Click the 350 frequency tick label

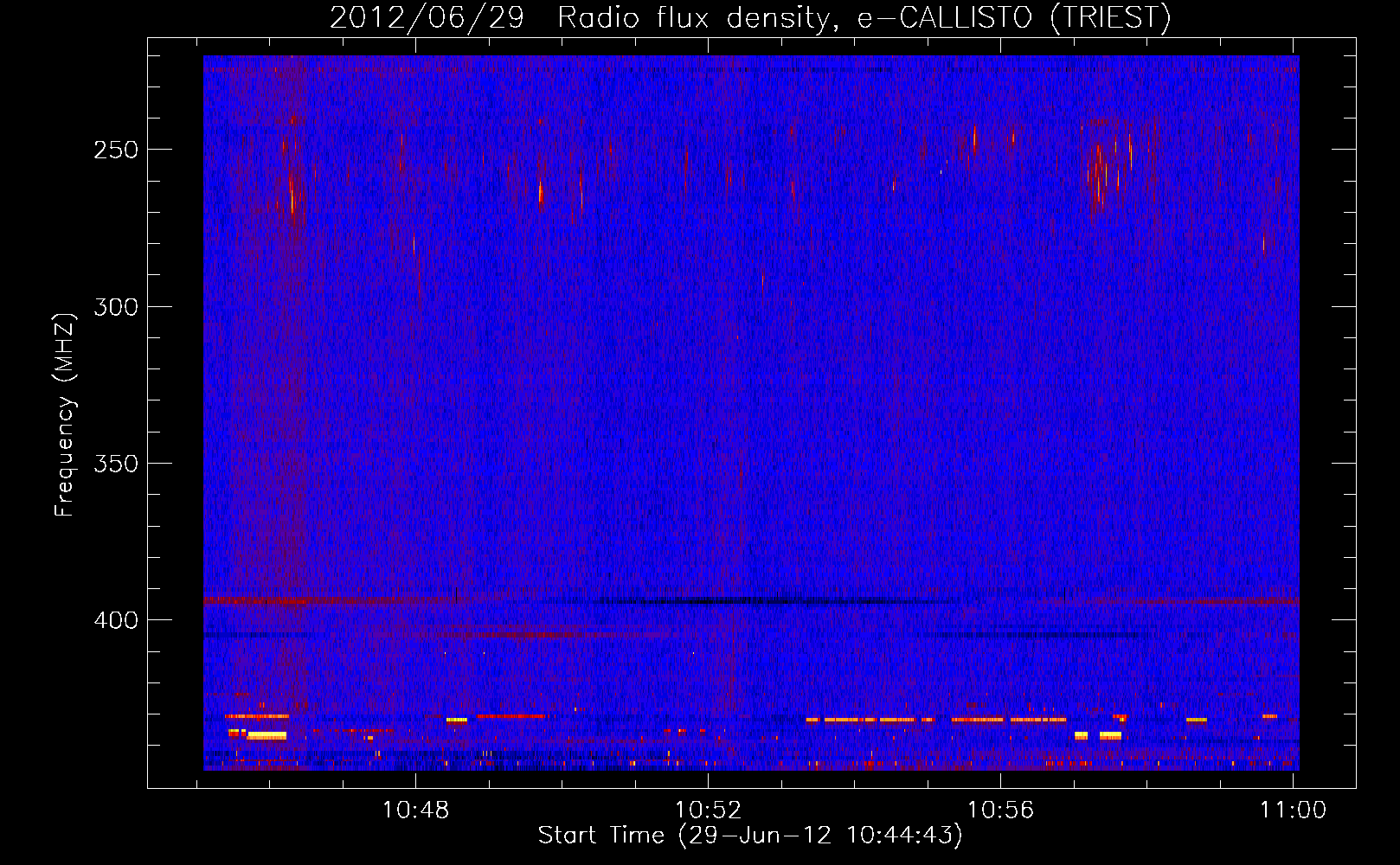(x=116, y=464)
